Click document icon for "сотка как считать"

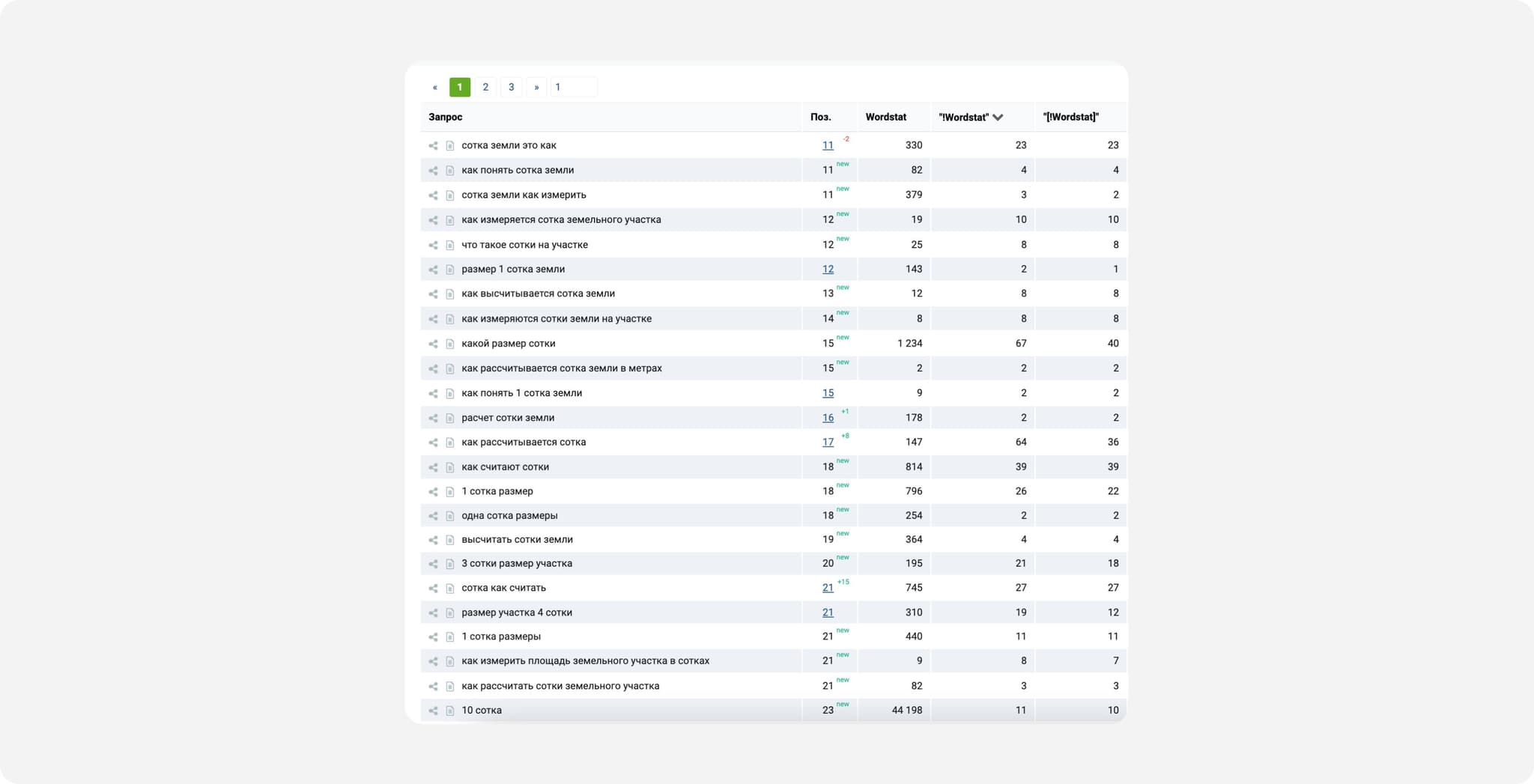(450, 589)
